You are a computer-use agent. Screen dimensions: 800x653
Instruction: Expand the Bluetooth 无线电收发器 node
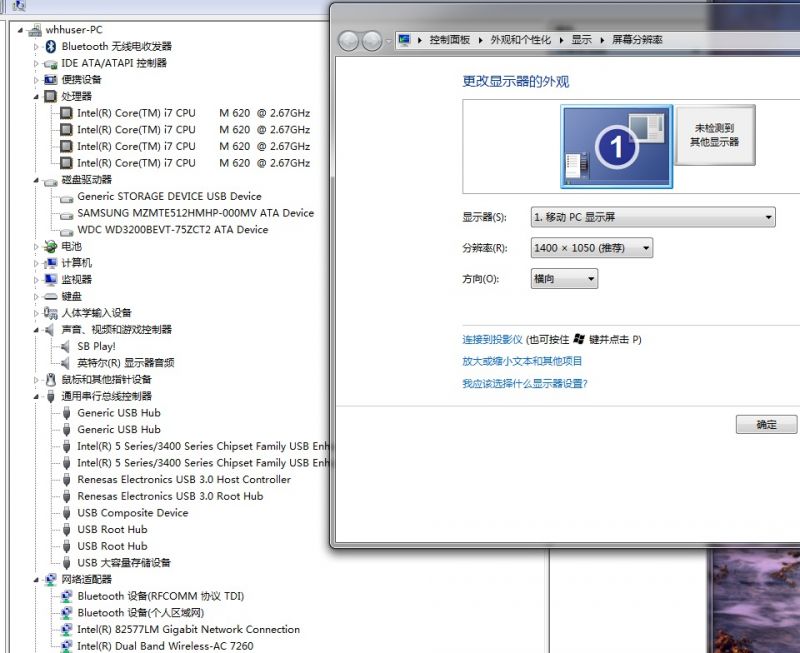(36, 47)
